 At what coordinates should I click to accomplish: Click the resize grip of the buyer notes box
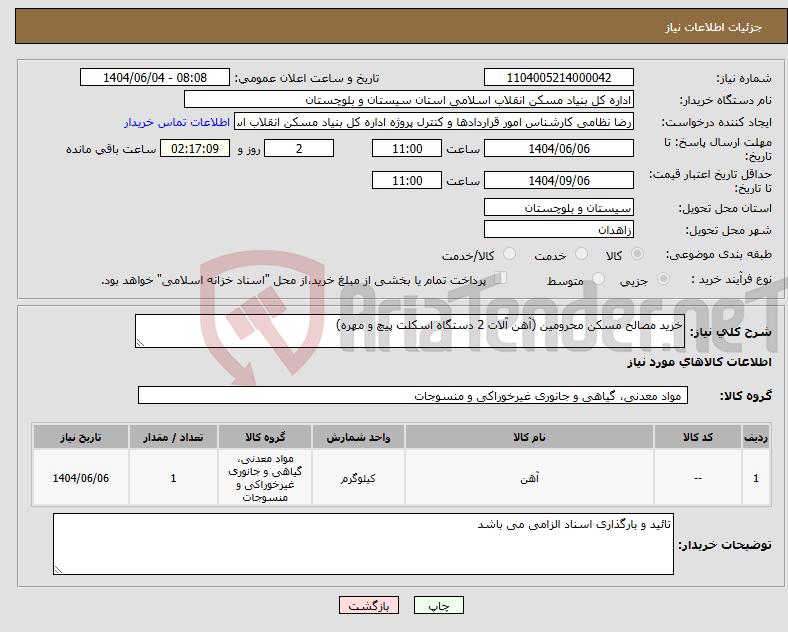pyautogui.click(x=58, y=570)
